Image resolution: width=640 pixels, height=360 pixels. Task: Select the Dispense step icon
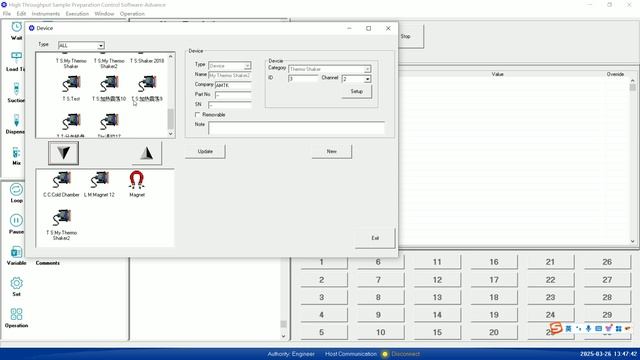[16, 120]
